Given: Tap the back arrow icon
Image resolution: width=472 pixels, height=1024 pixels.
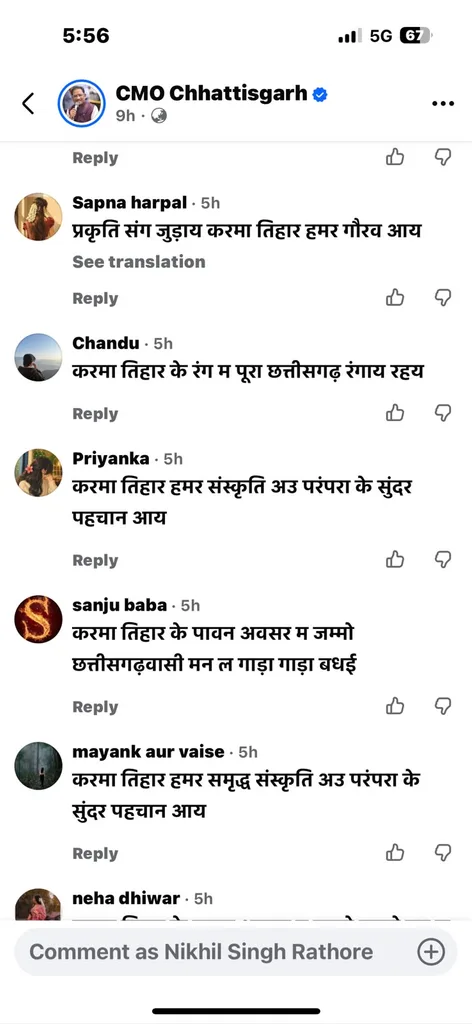Looking at the screenshot, I should tap(28, 103).
